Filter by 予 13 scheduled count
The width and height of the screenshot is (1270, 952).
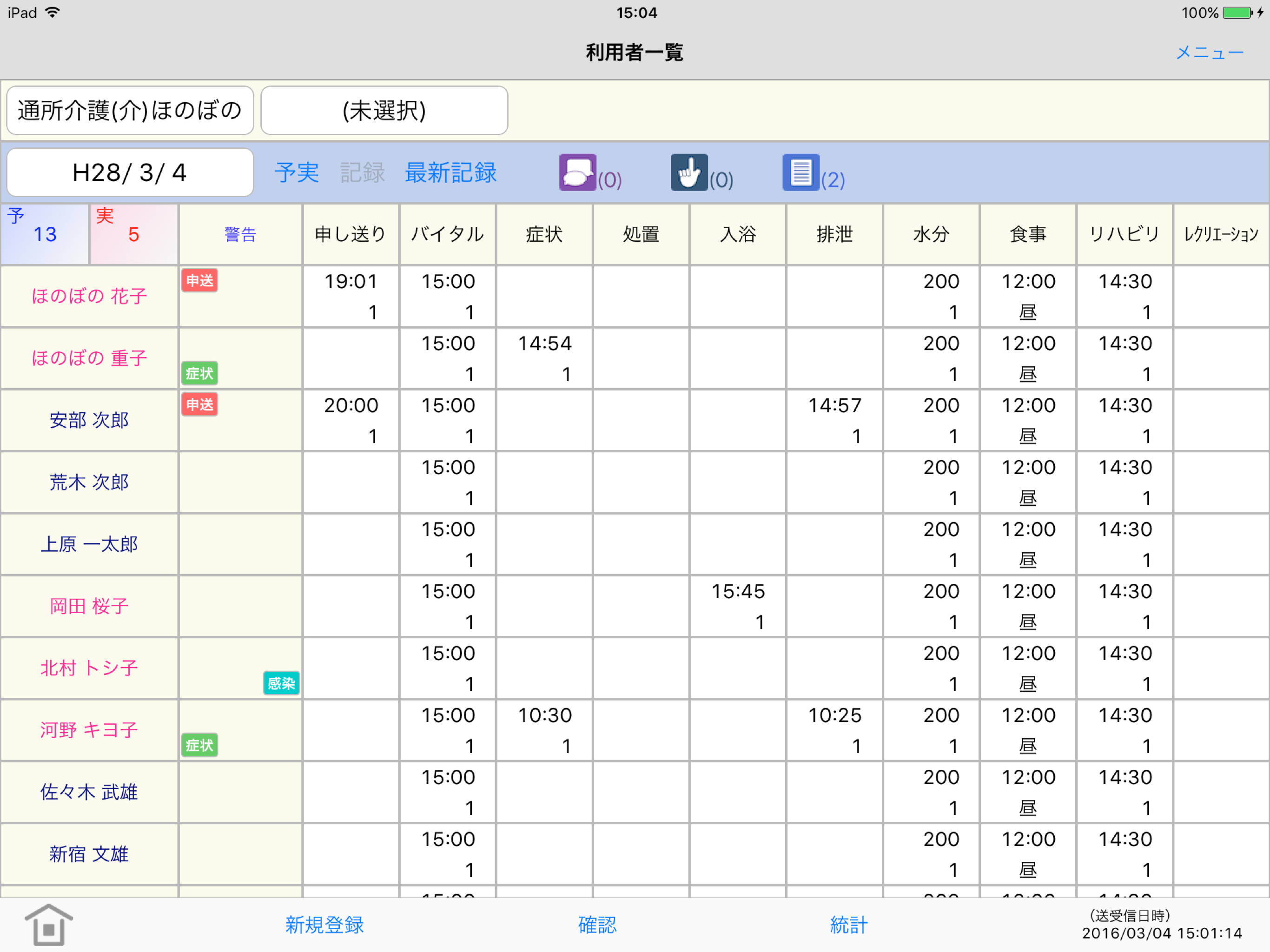pos(45,234)
